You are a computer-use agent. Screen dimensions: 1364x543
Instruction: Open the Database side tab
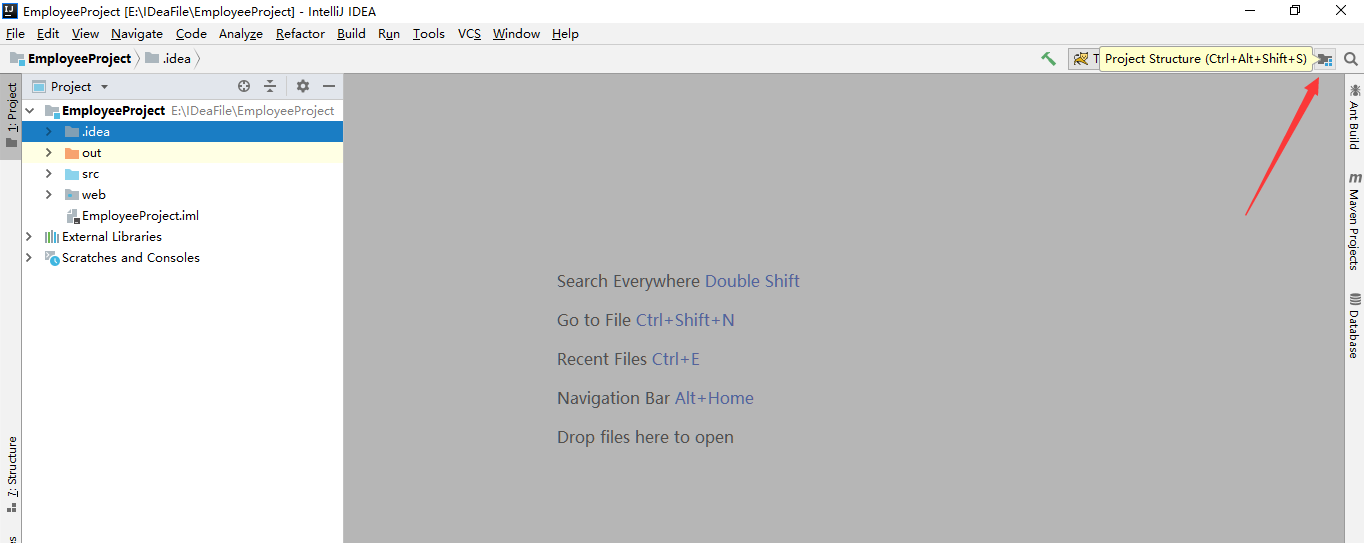point(1354,326)
